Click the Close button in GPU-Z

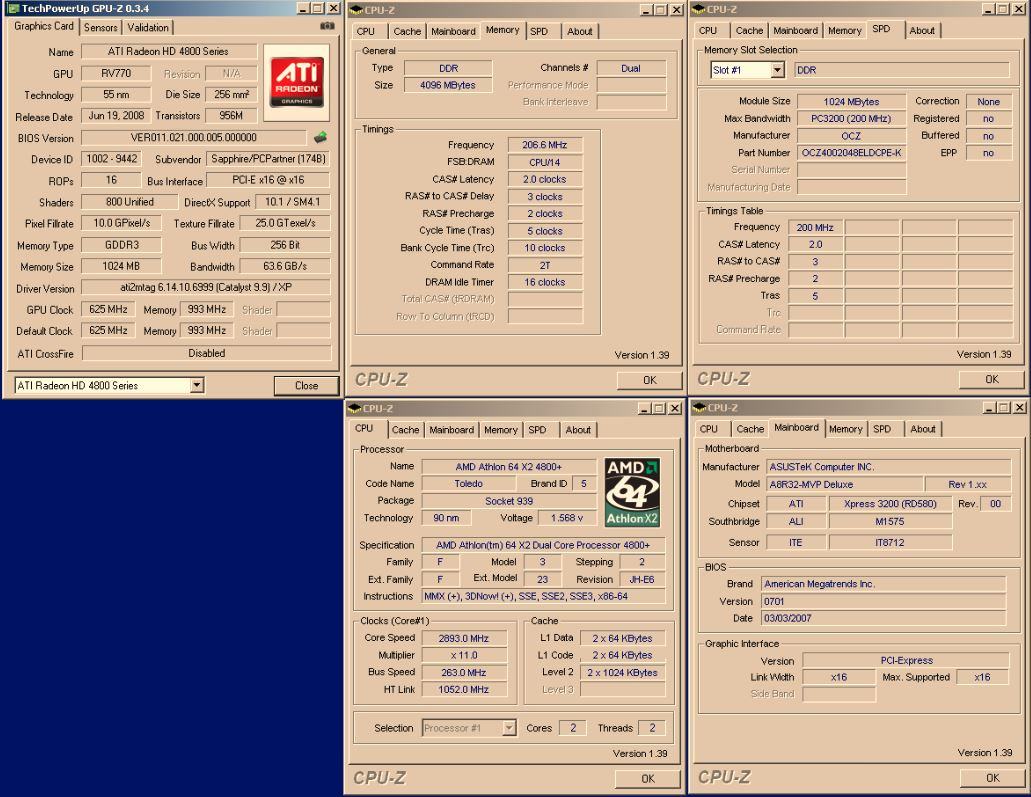click(x=306, y=386)
